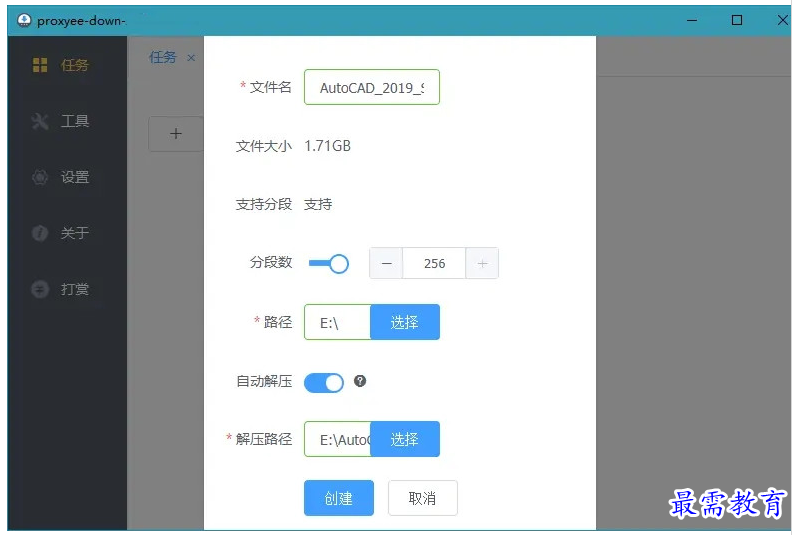Click the 创建 button

[339, 498]
